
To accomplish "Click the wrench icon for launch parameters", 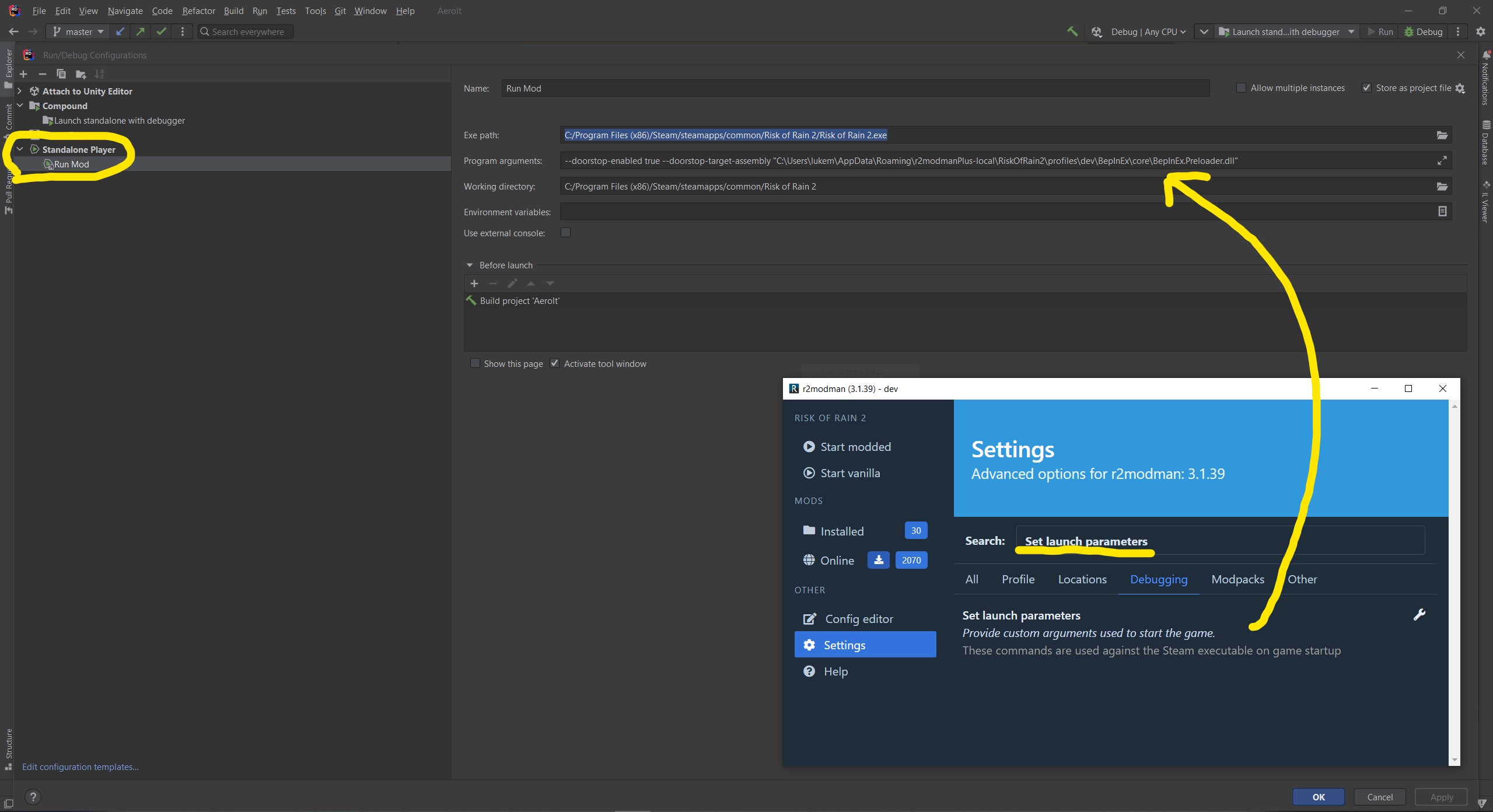I will (x=1419, y=615).
